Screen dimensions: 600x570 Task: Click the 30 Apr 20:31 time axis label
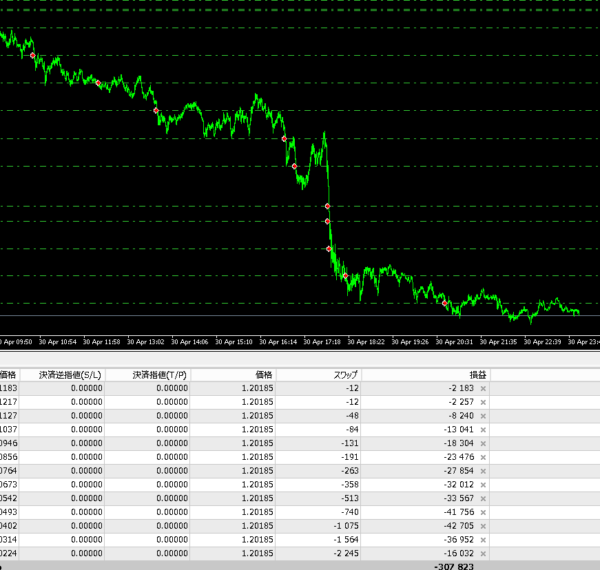coord(455,342)
